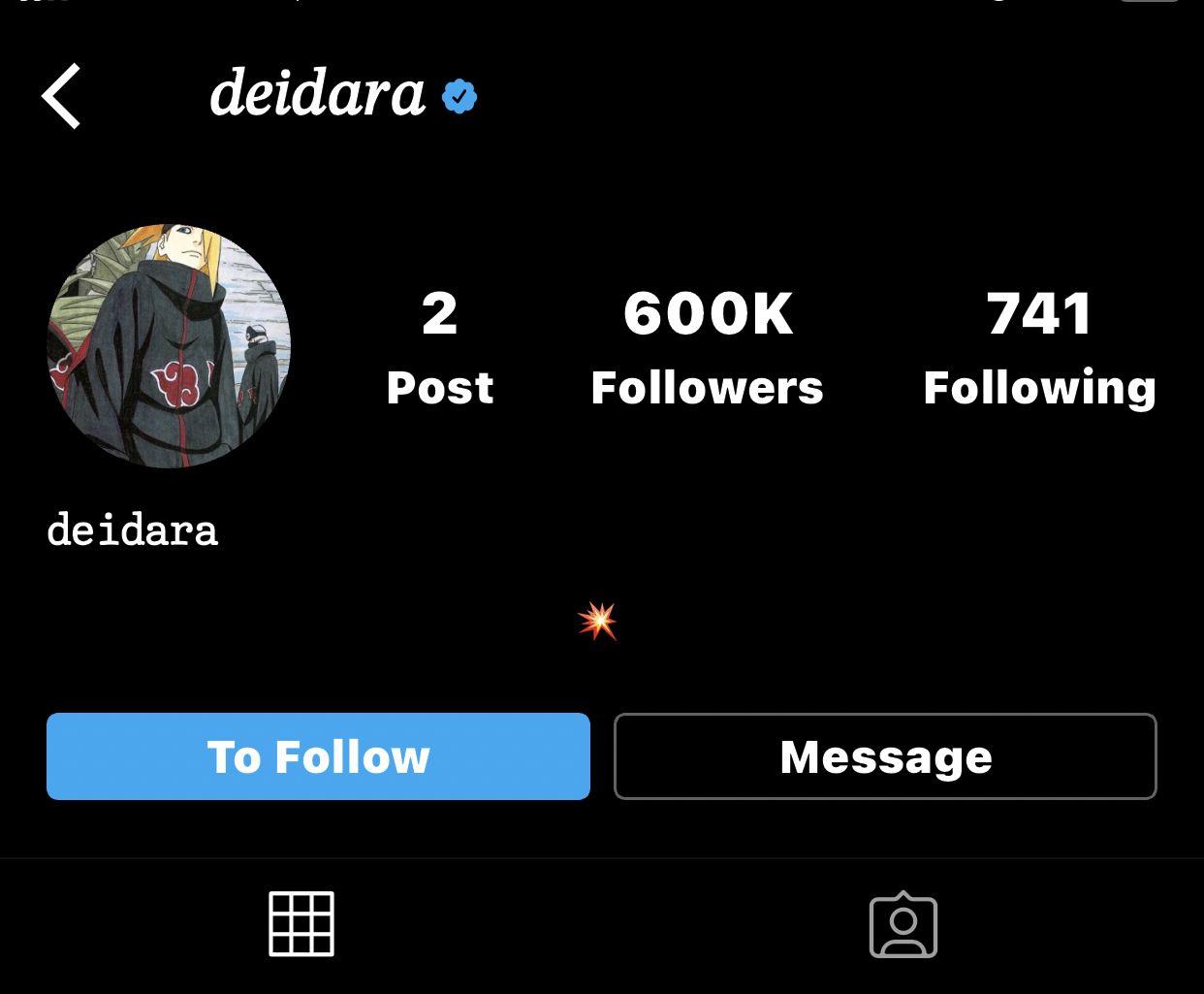The width and height of the screenshot is (1204, 994).
Task: Tap the 2 posts number
Action: coord(440,313)
